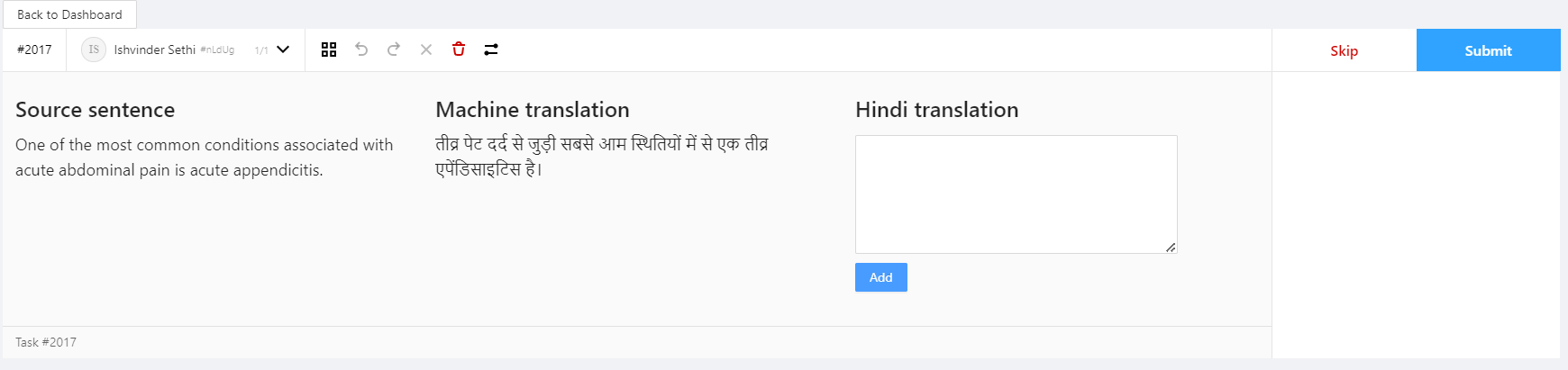Screen dimensions: 1568x370
Task: Click the Hindi machine translation text
Action: pyautogui.click(x=602, y=157)
